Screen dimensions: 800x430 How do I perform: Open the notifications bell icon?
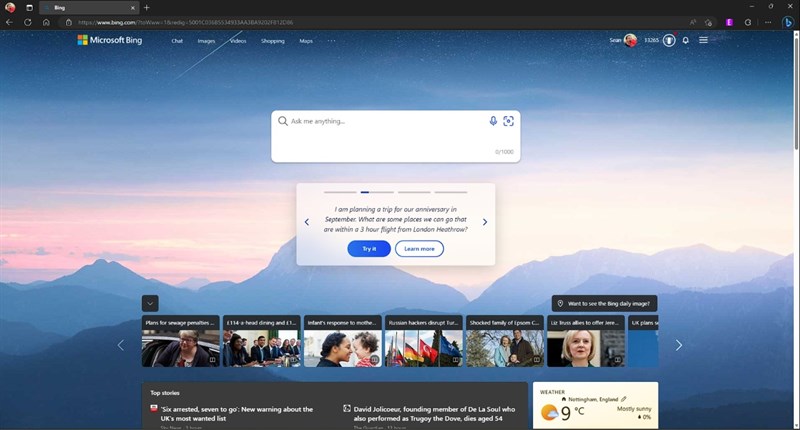pos(686,40)
